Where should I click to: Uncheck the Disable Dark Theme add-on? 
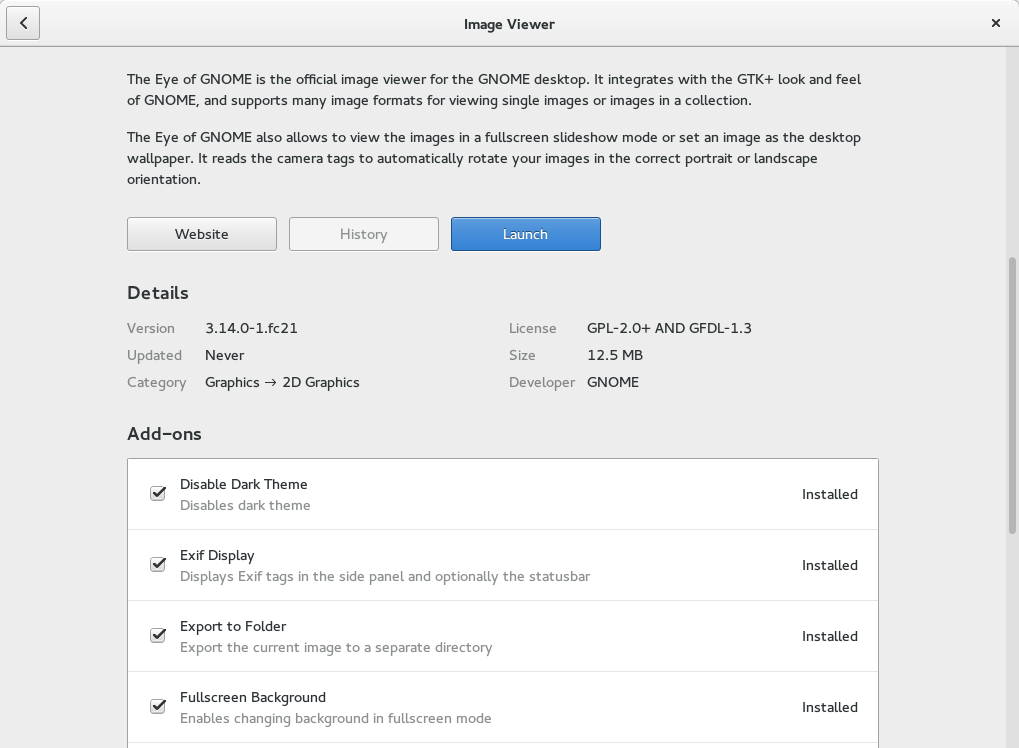tap(158, 493)
